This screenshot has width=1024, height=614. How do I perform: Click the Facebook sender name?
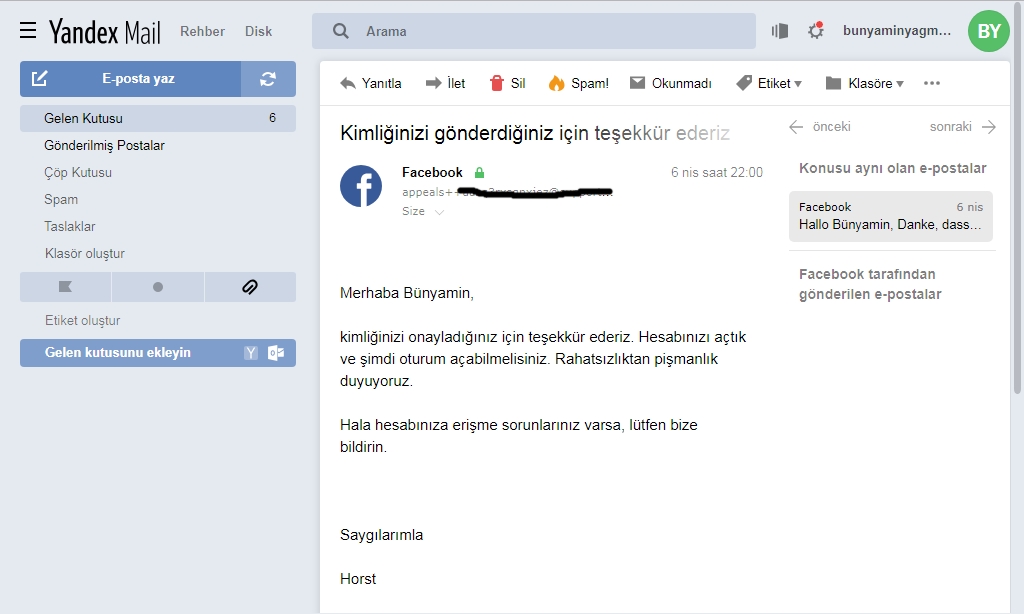pyautogui.click(x=432, y=172)
